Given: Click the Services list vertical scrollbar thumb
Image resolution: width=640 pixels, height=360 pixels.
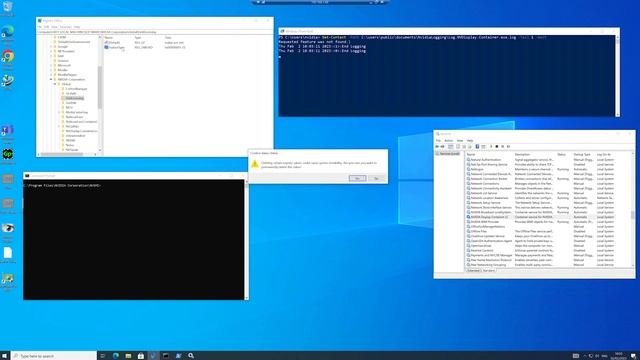Looking at the screenshot, I should [x=633, y=215].
